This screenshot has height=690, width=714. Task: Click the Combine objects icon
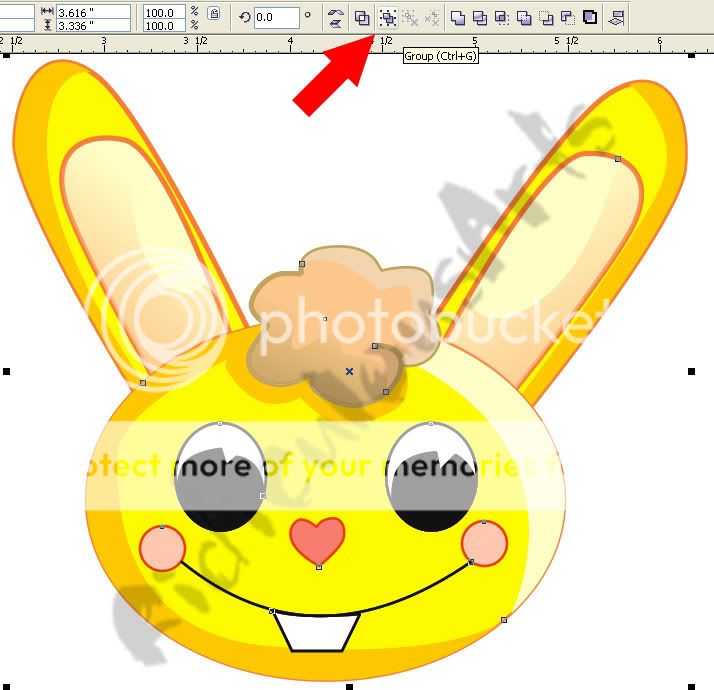pos(362,17)
